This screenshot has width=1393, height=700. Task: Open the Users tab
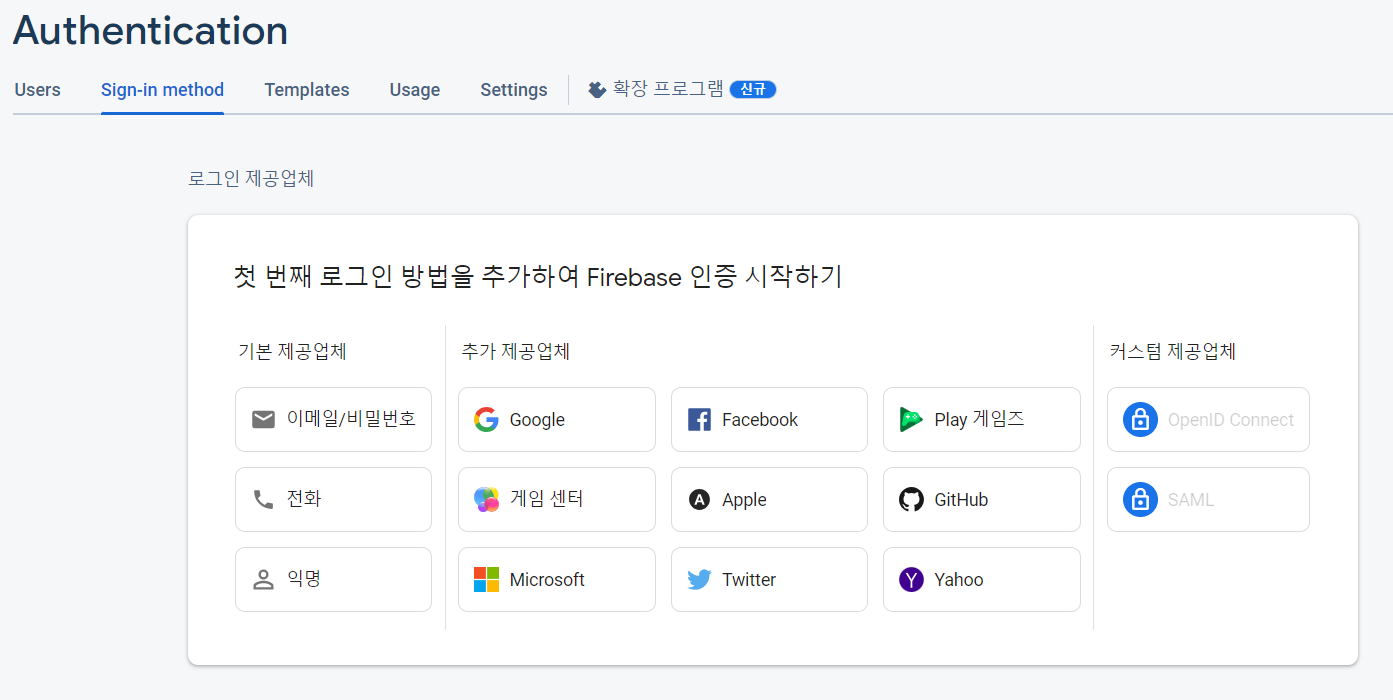coord(37,90)
